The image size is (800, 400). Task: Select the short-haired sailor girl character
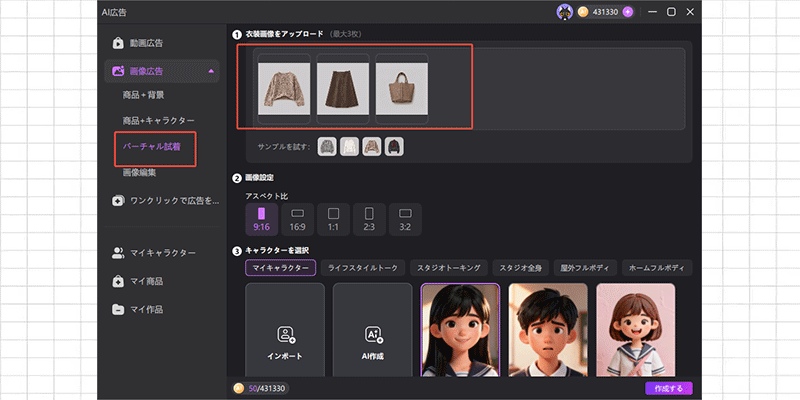click(636, 331)
